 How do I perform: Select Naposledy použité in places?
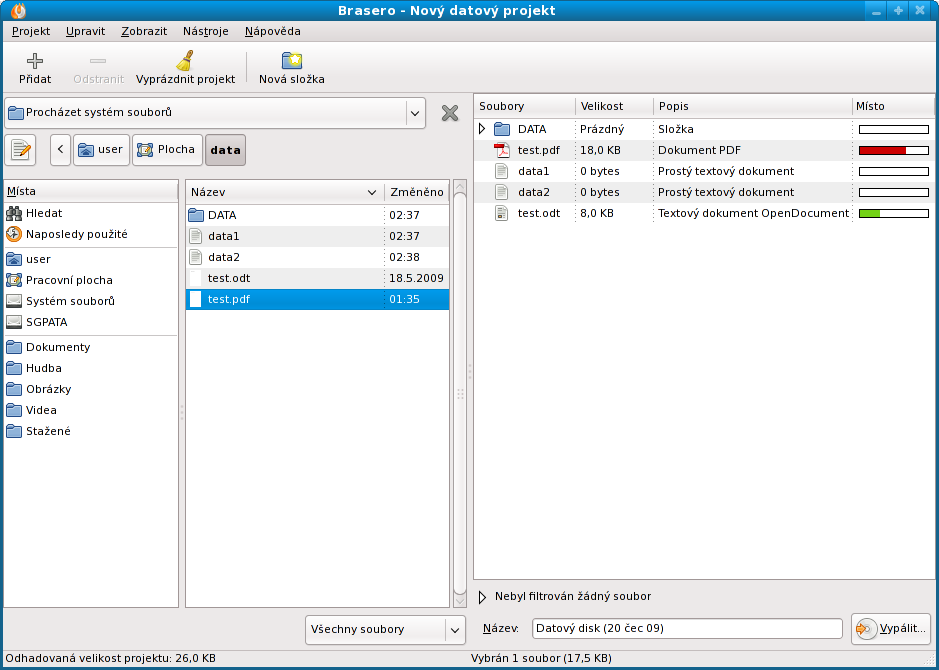coord(76,234)
